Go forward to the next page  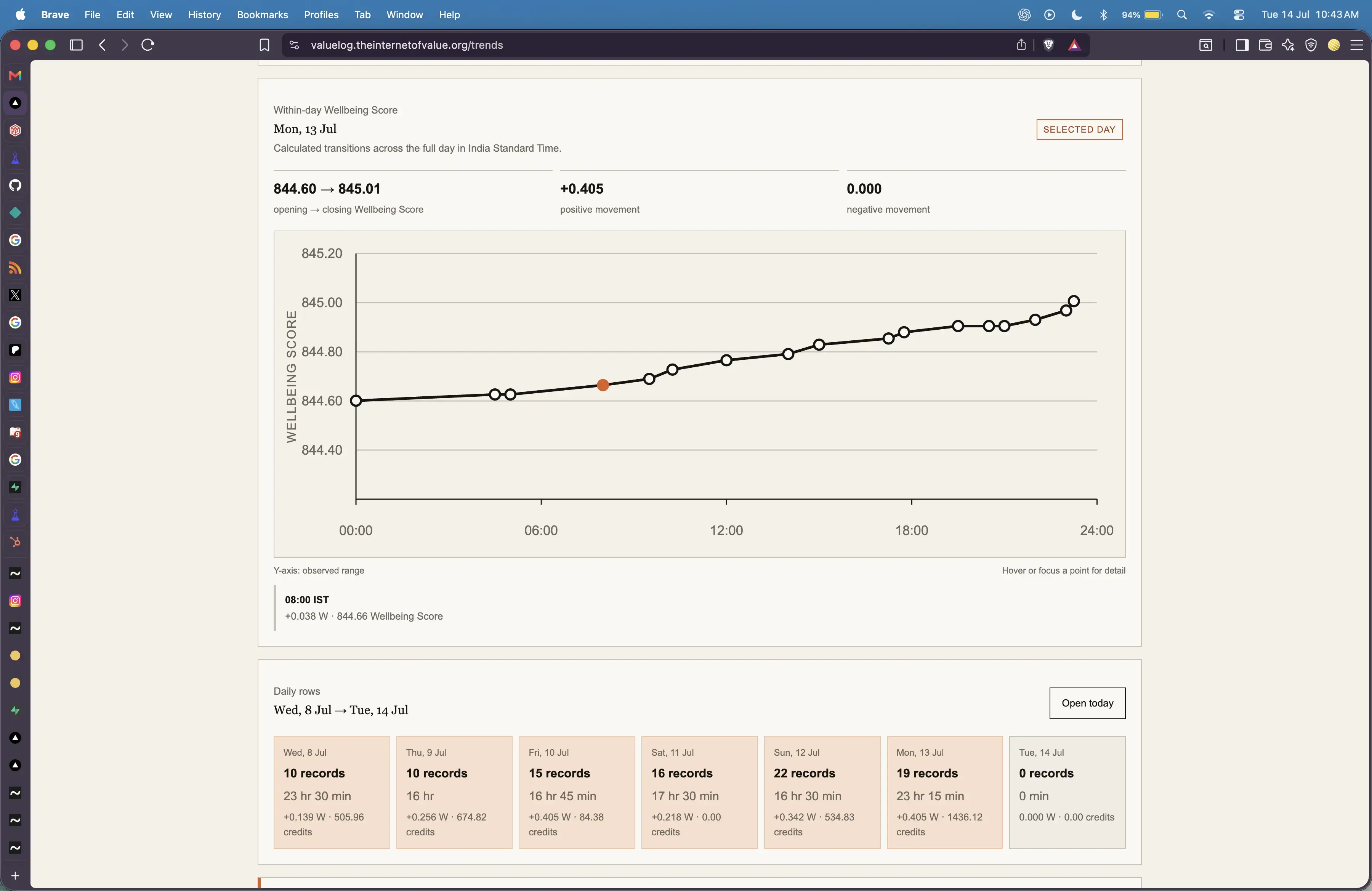pos(125,45)
